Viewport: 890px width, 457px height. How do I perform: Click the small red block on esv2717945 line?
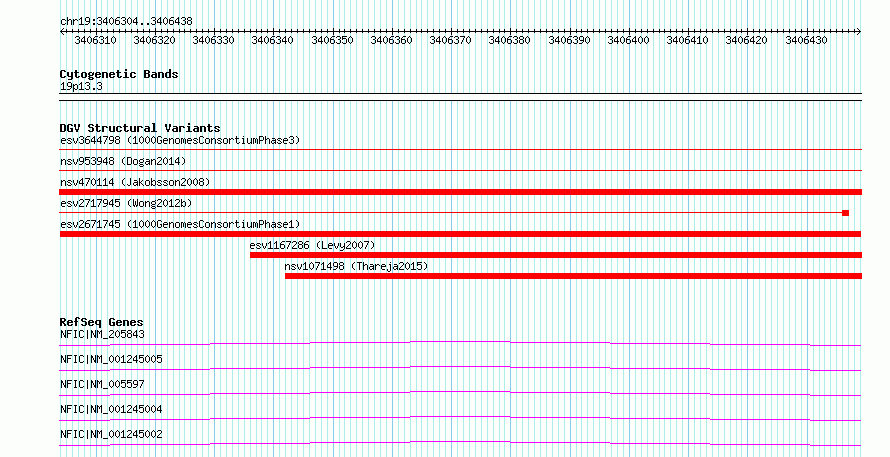pyautogui.click(x=845, y=213)
